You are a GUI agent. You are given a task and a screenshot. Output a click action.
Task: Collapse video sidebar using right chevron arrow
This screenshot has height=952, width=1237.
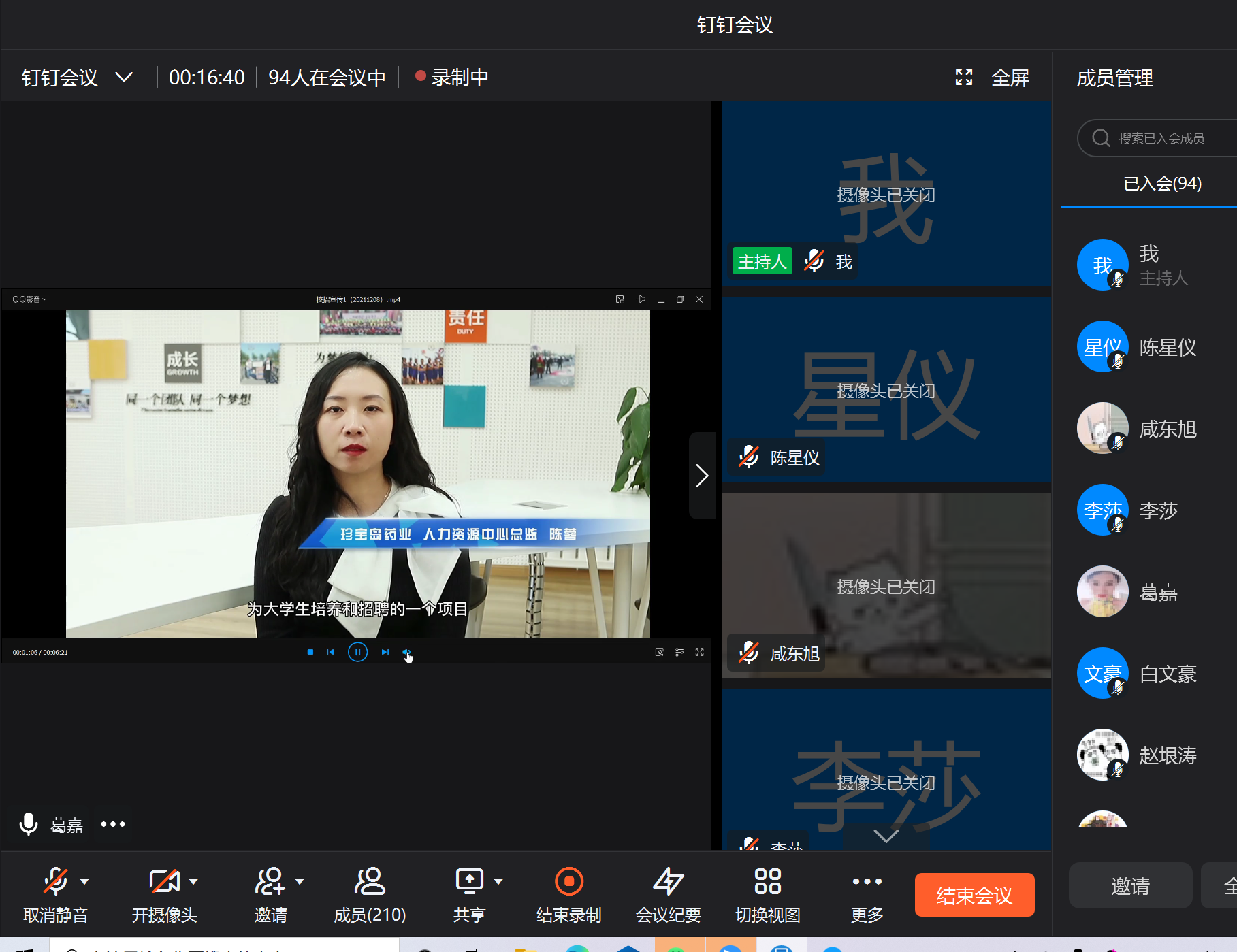[702, 475]
